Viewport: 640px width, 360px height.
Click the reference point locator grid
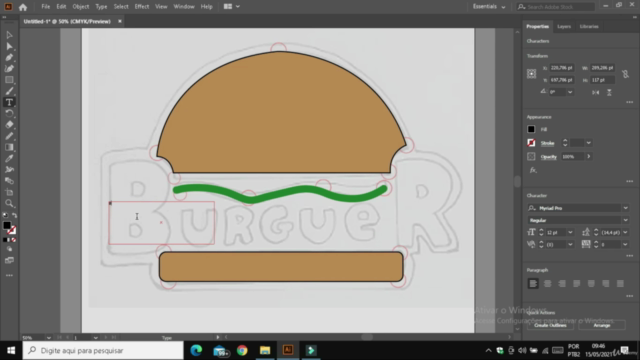coord(531,74)
